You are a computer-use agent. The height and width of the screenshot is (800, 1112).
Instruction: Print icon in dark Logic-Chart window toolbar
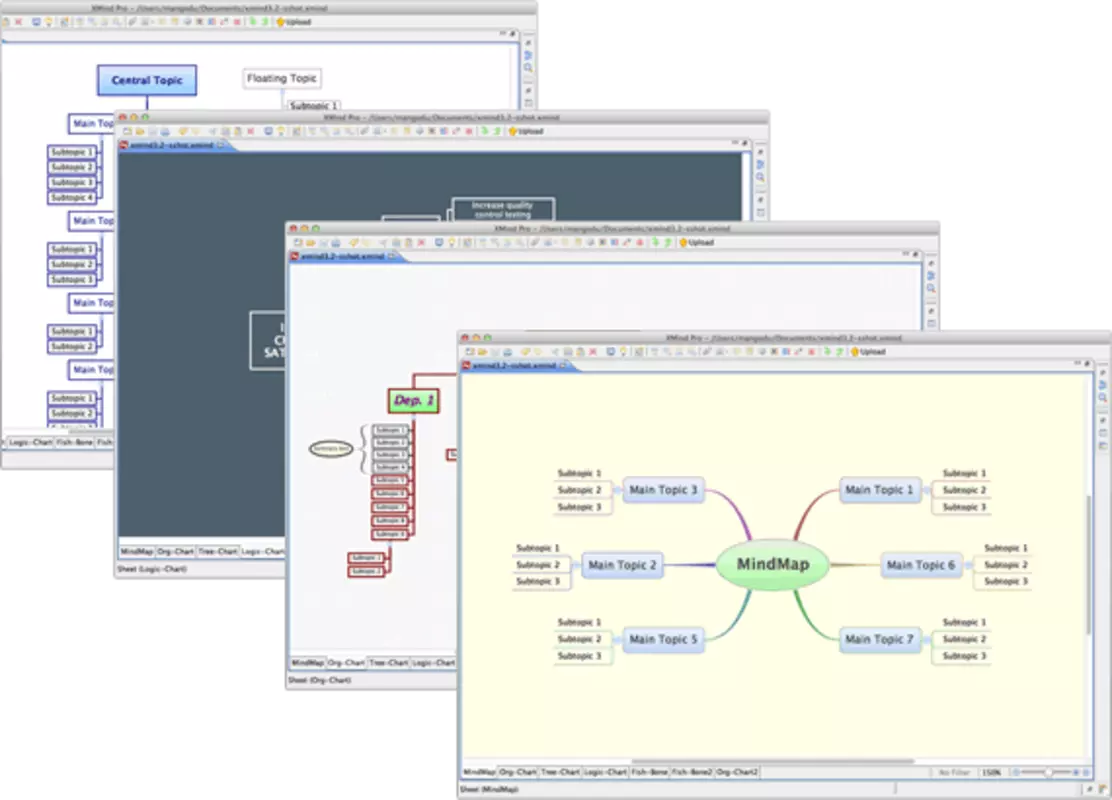pos(165,132)
